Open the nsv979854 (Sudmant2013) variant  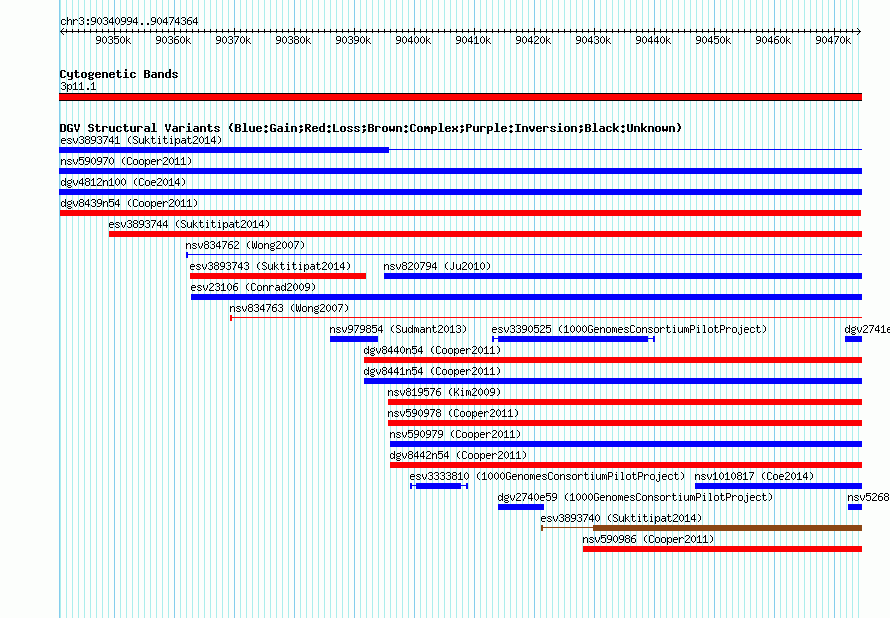(398, 329)
